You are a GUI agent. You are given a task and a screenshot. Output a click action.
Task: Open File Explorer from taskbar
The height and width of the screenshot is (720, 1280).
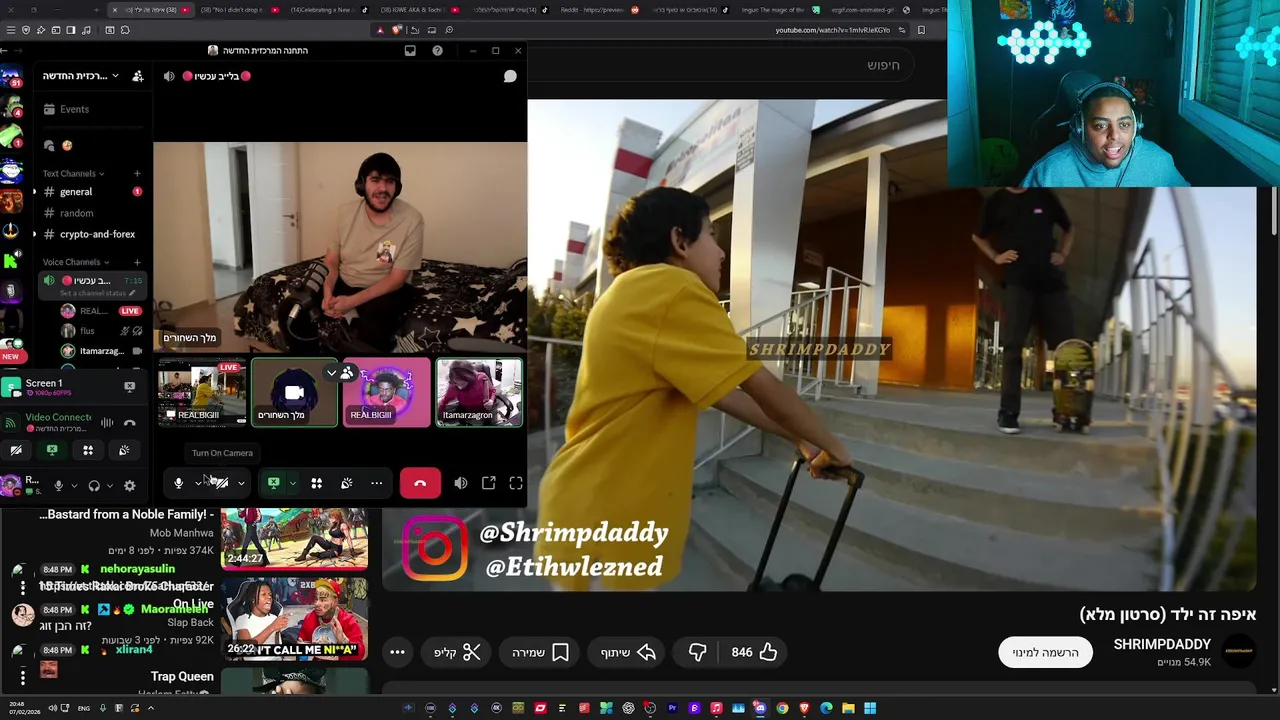pyautogui.click(x=848, y=708)
